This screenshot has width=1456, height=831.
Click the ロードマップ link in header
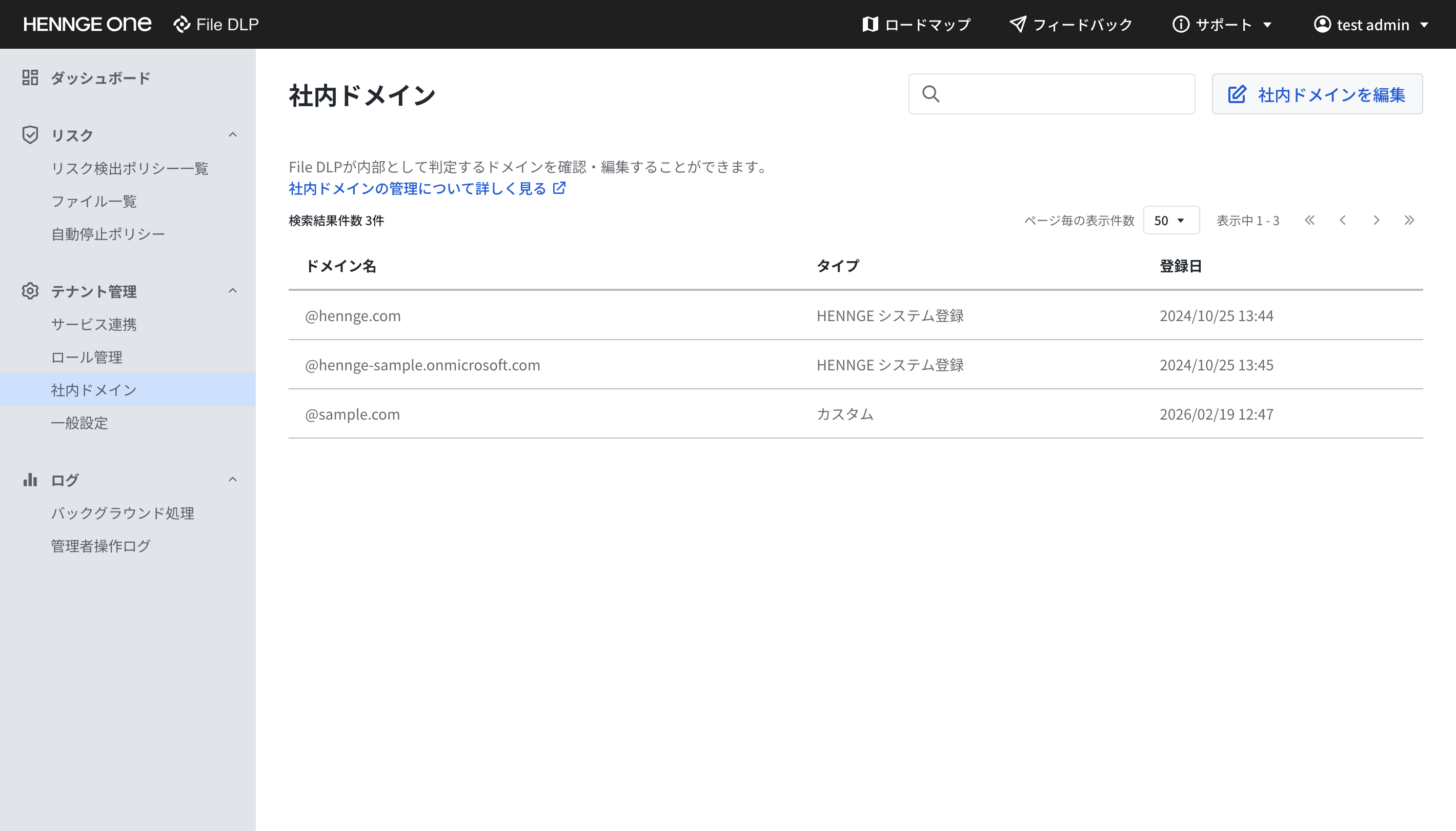[x=927, y=25]
